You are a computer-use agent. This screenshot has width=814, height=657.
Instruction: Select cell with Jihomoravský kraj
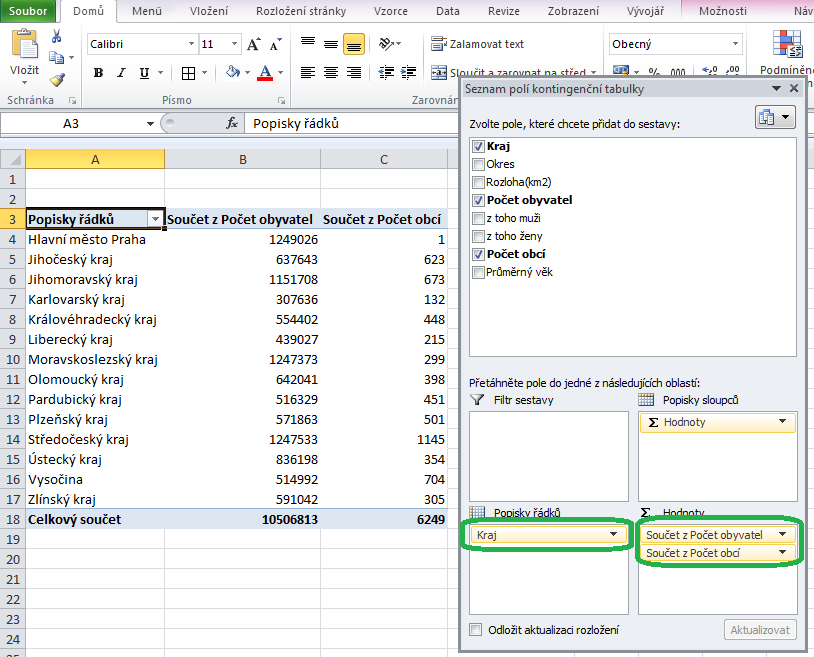(95, 280)
